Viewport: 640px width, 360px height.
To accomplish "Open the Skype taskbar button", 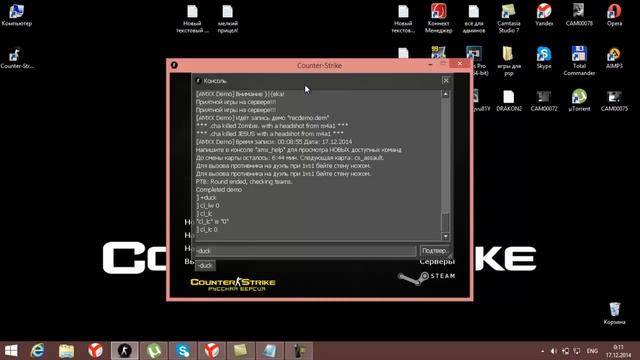I will (x=183, y=351).
